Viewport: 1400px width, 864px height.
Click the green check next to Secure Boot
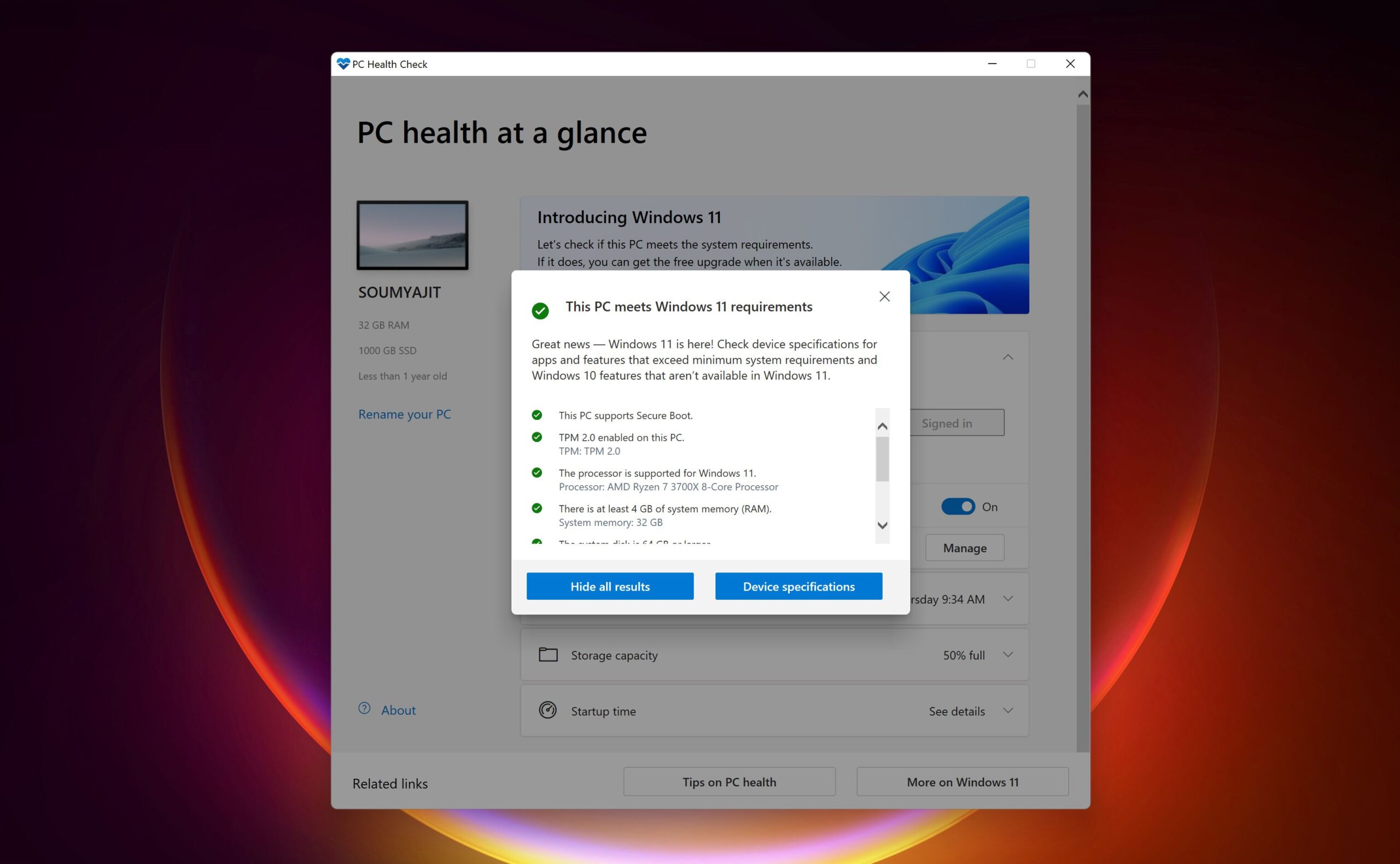point(536,415)
